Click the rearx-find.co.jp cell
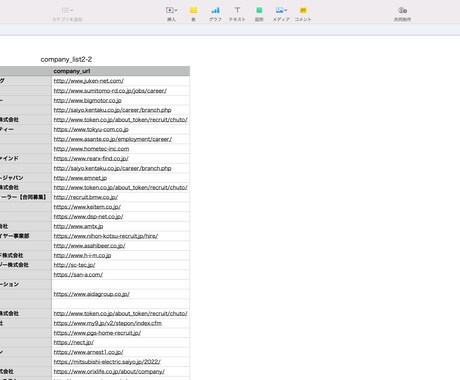Image resolution: width=460 pixels, height=380 pixels. 121,158
